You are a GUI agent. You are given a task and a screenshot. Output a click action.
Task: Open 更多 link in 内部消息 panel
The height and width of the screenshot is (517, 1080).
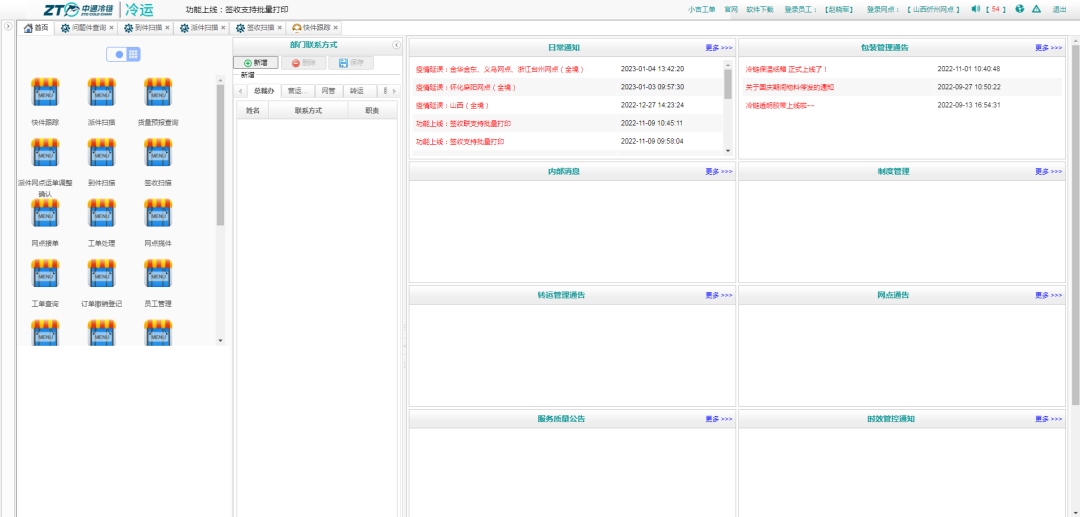coord(718,171)
